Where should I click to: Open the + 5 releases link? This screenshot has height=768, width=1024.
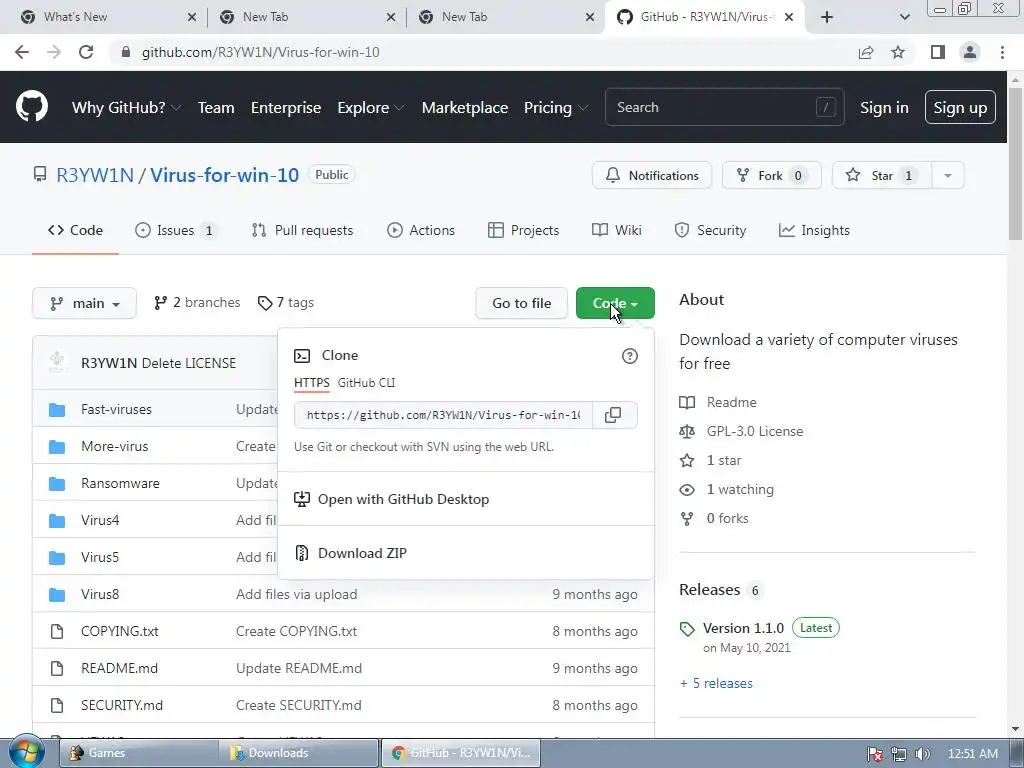[x=716, y=683]
